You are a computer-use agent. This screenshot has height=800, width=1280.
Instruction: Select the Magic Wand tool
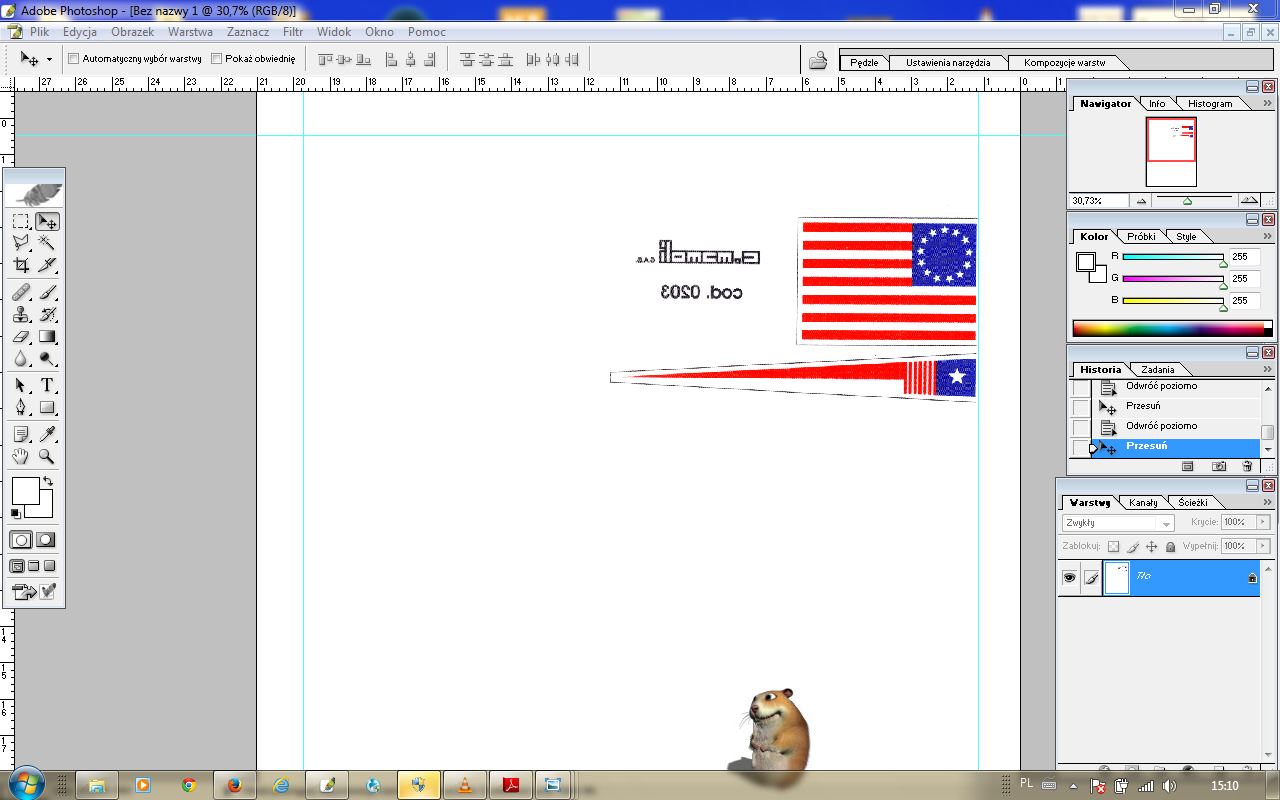click(x=46, y=243)
